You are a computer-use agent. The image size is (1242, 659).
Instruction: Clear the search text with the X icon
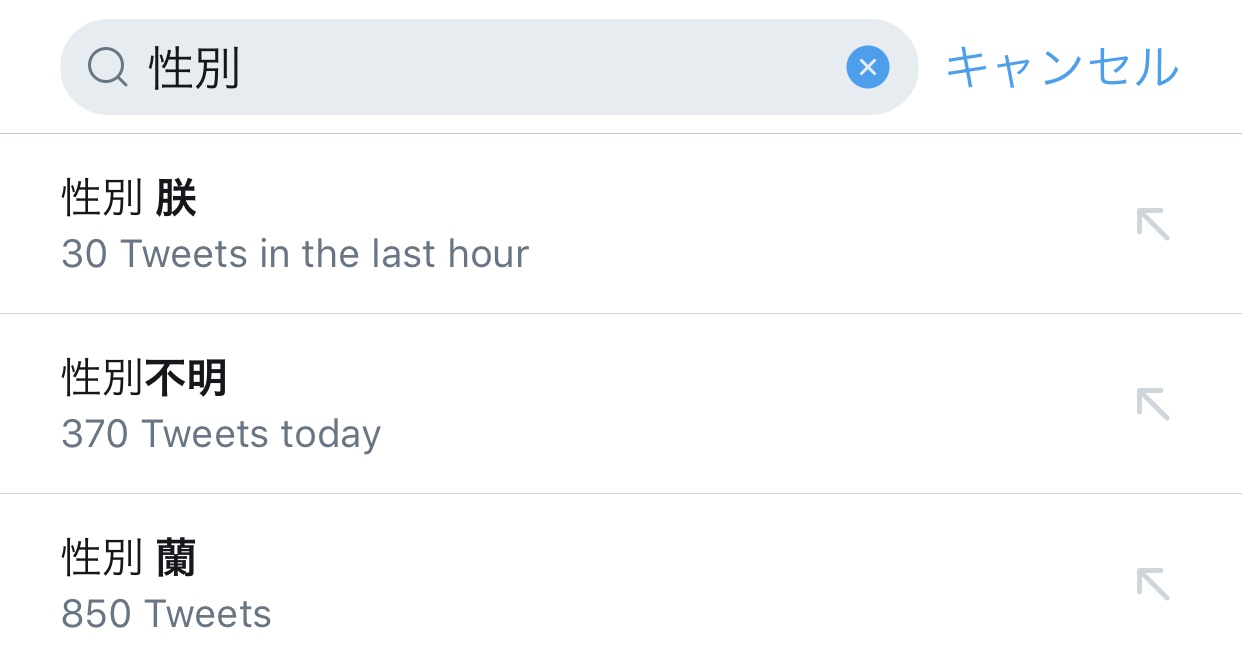tap(867, 68)
